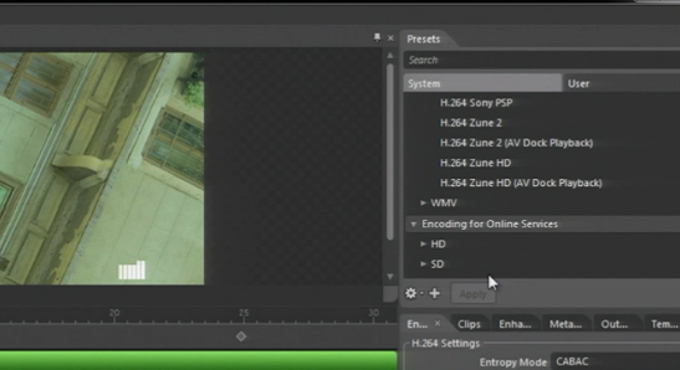Open the presets gear options menu
The image size is (680, 370).
click(411, 294)
